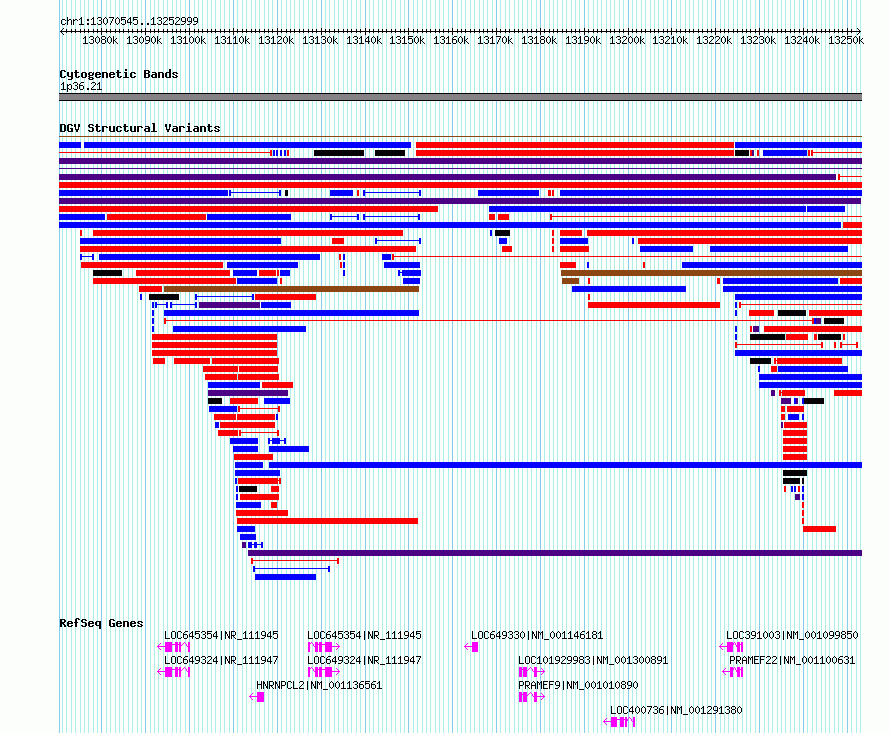Click the magenta LOC101929983 gene glyph

(531, 672)
